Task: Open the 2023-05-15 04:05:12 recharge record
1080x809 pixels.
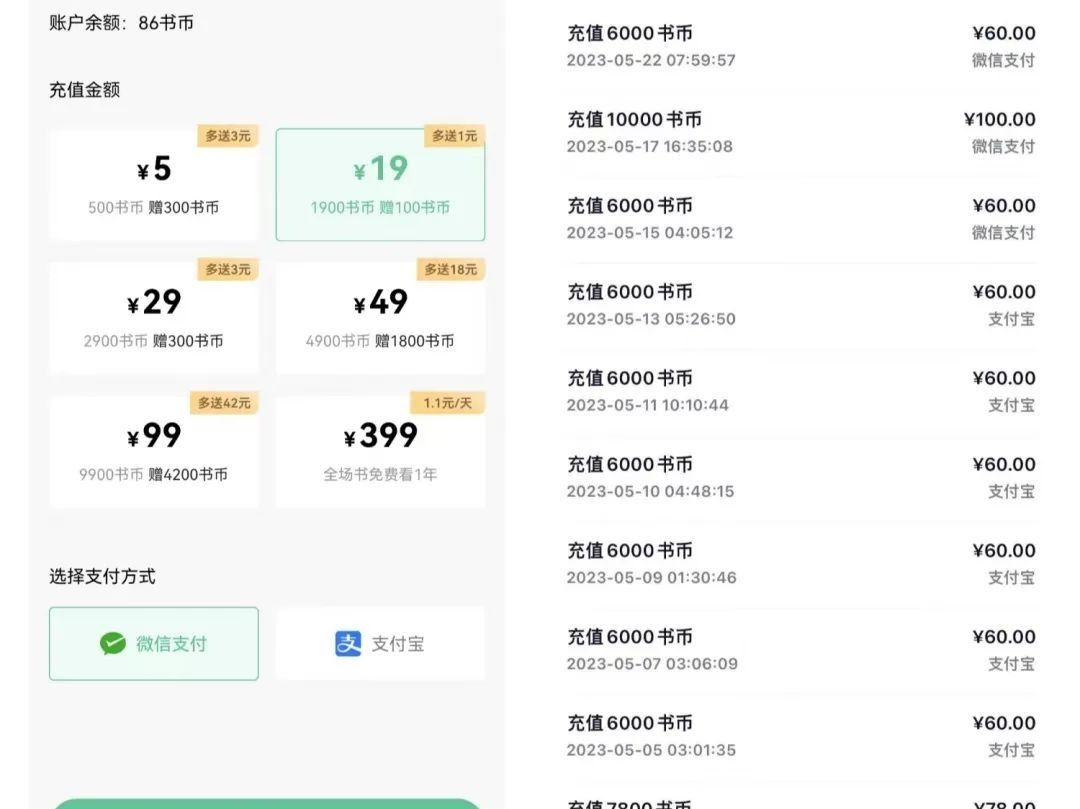Action: pyautogui.click(x=800, y=218)
